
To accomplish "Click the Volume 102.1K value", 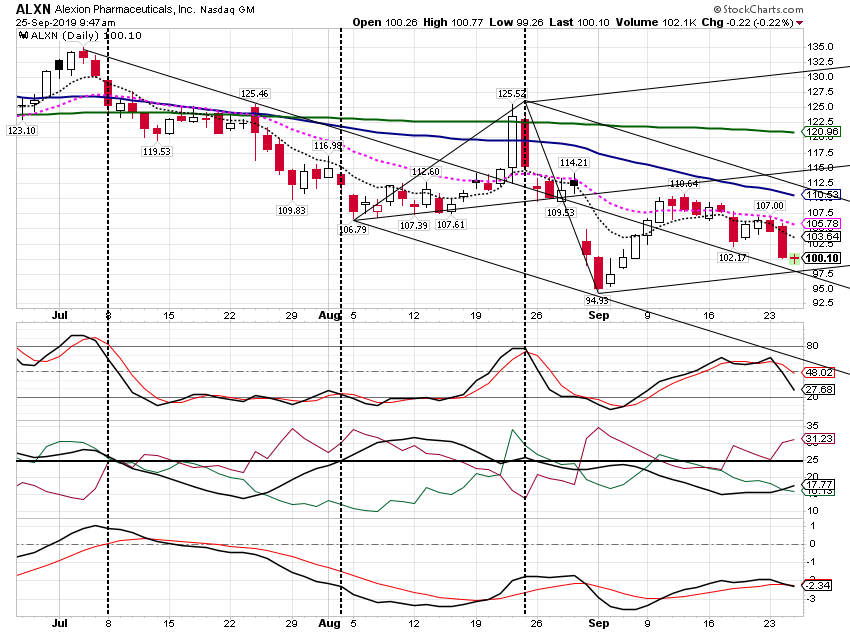I will pyautogui.click(x=656, y=23).
